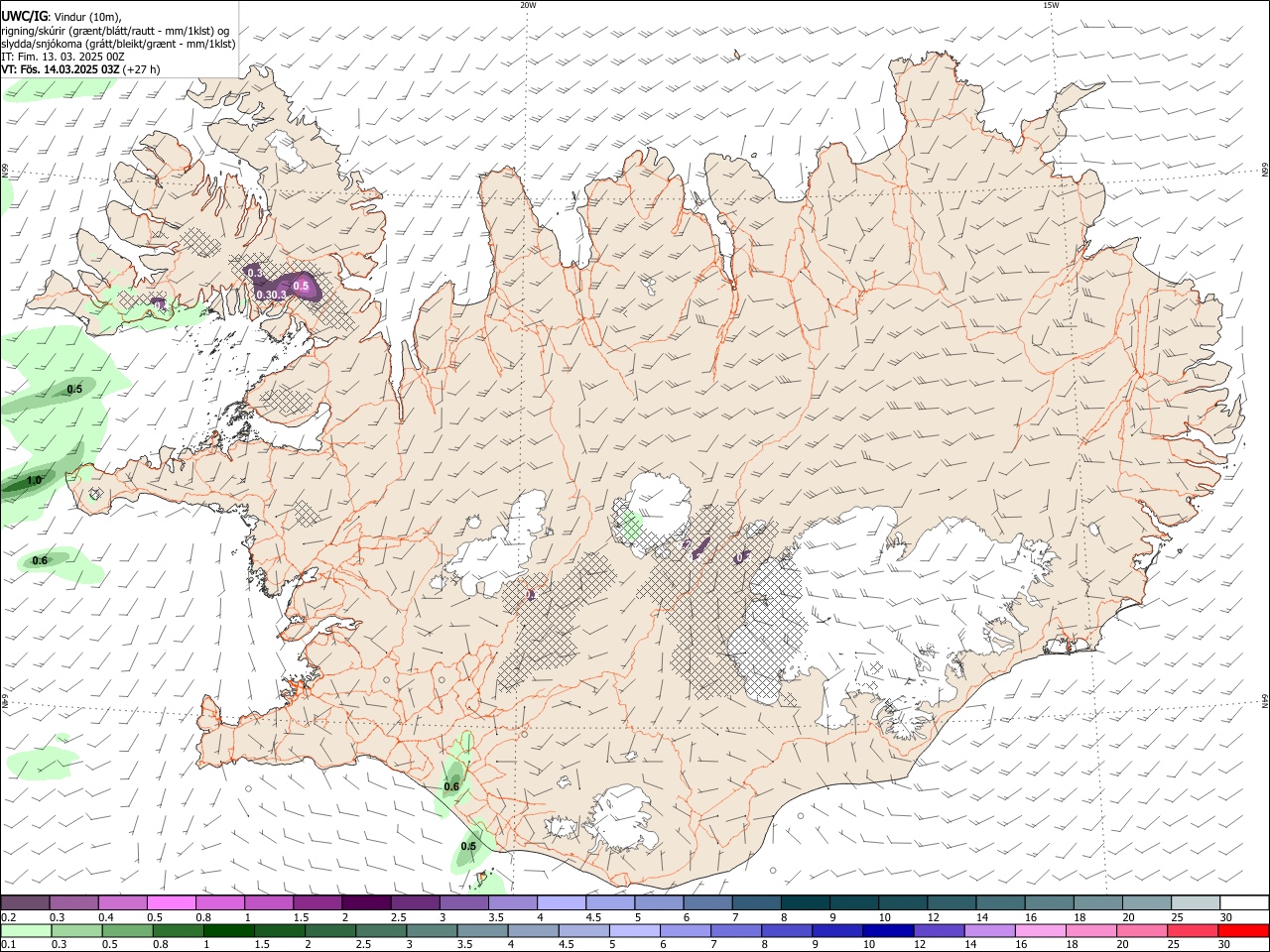
Task: Click the '25' label under the upper legend bar
Action: tap(1177, 917)
